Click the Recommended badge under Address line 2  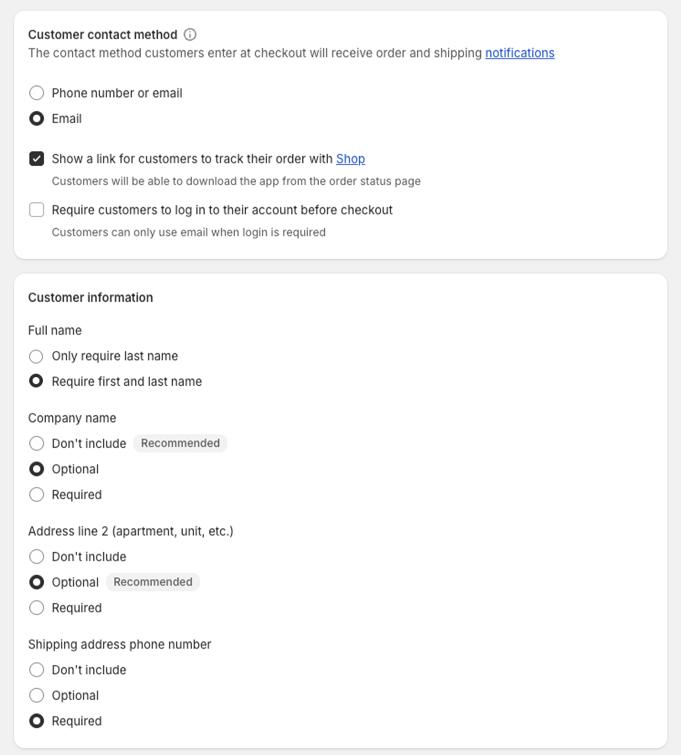click(x=153, y=582)
